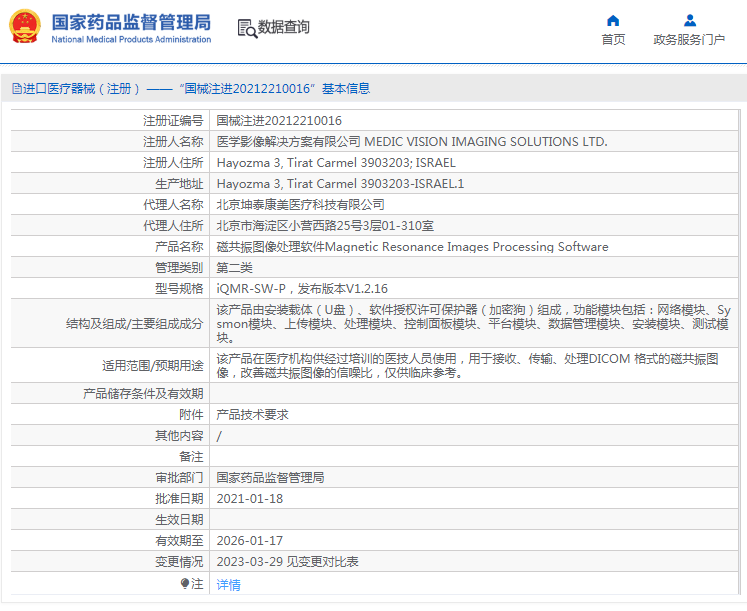Click the document icon before 进口医疗器械
Viewport: 747px width, 611px height.
click(17, 89)
